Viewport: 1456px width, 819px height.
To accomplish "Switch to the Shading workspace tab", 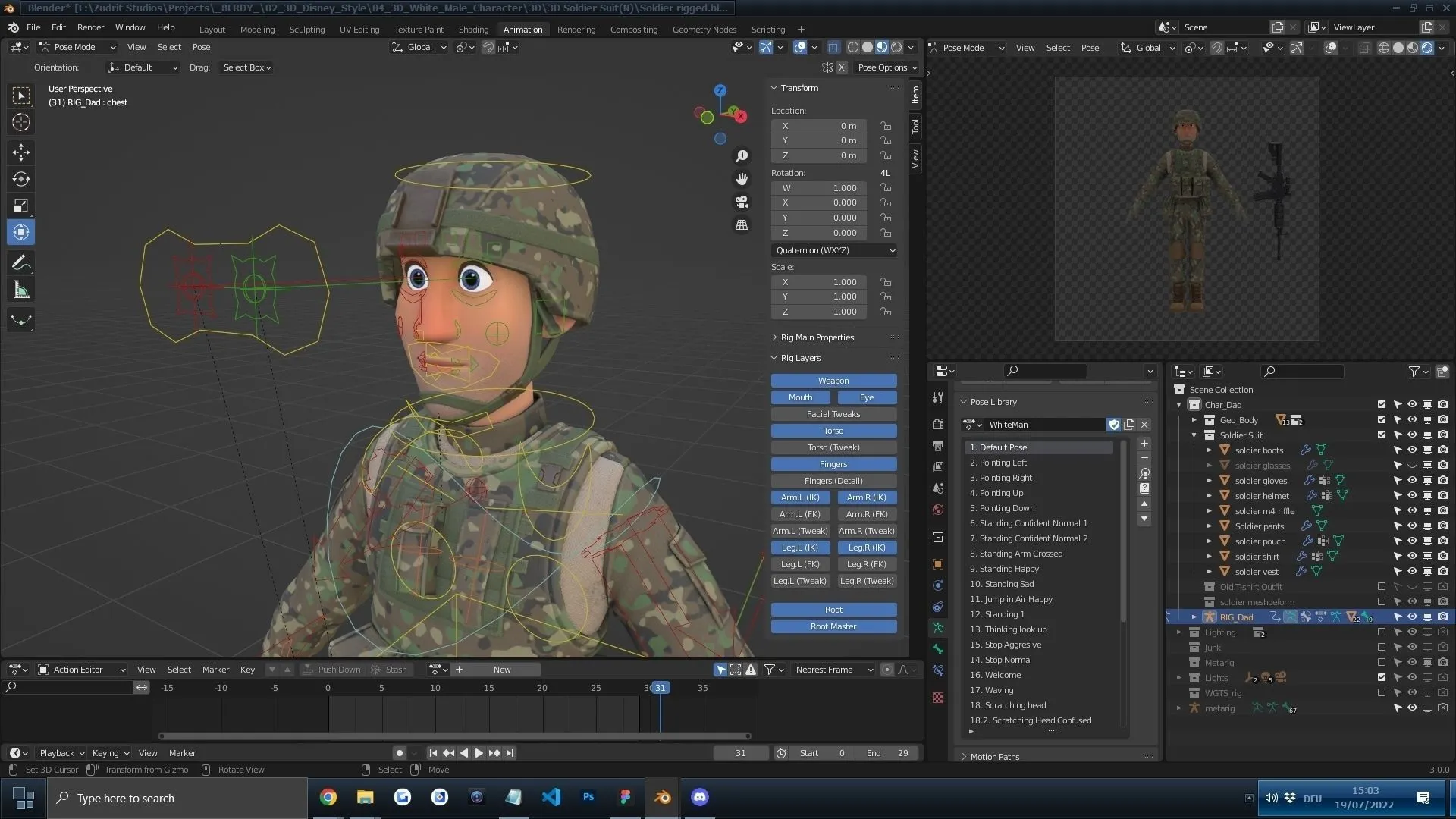I will [473, 30].
